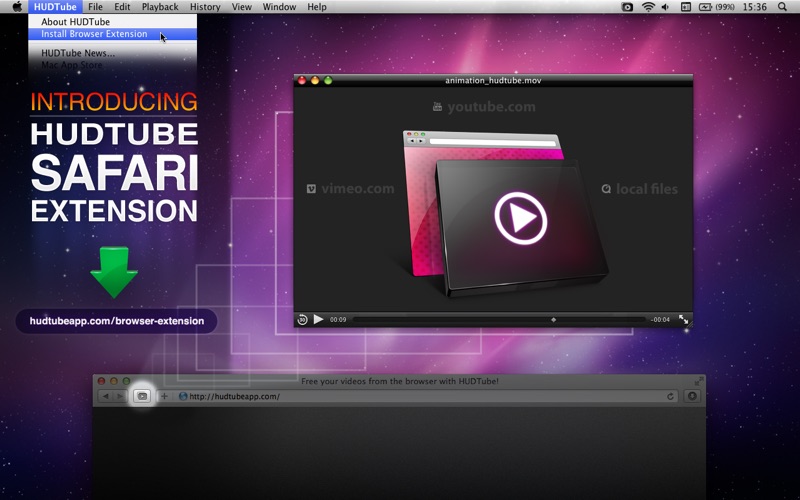Click the rightmost Safari toolbar button
This screenshot has height=500, width=800.
click(x=692, y=396)
